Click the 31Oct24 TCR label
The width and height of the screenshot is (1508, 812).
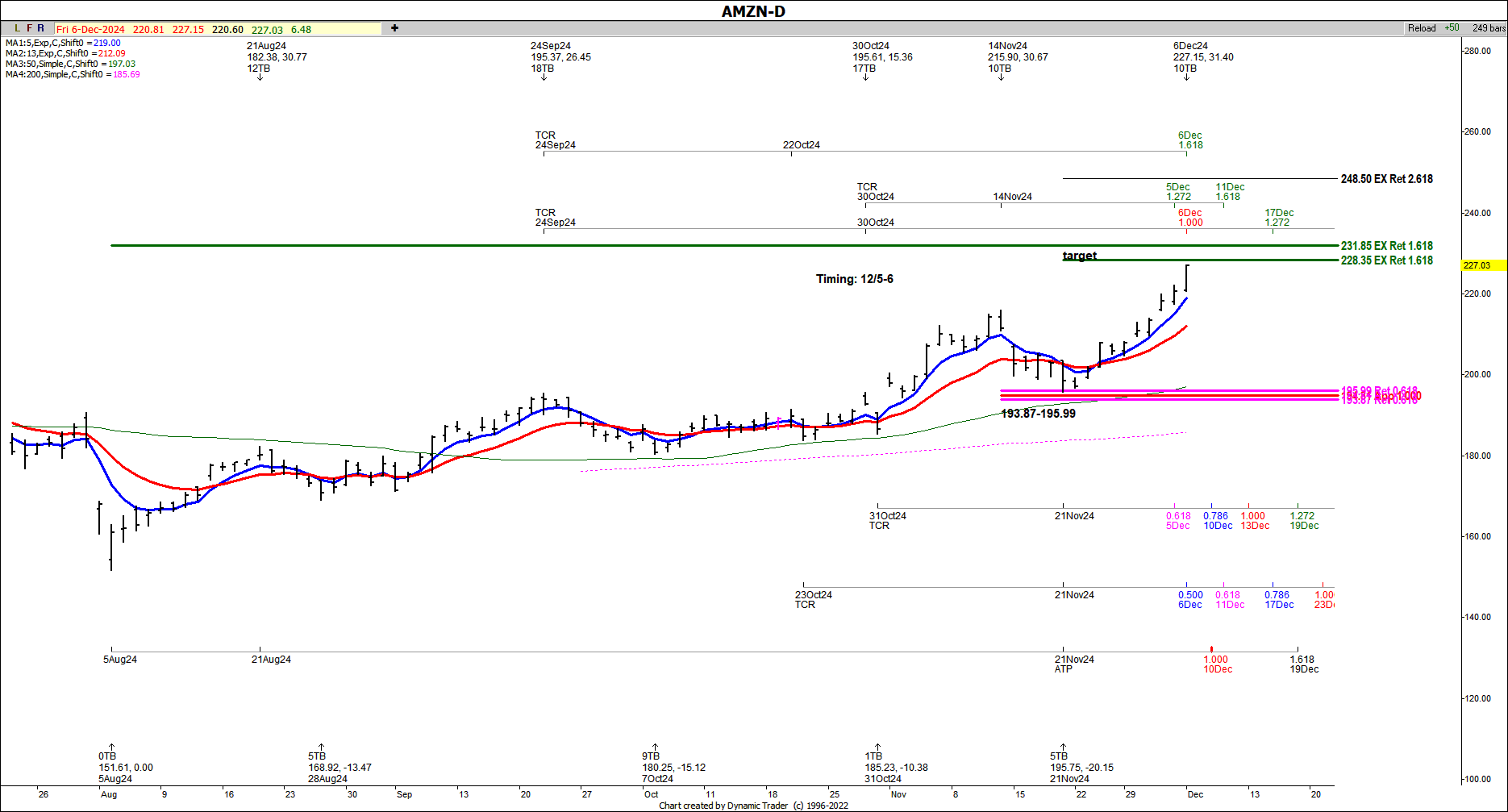coord(887,521)
